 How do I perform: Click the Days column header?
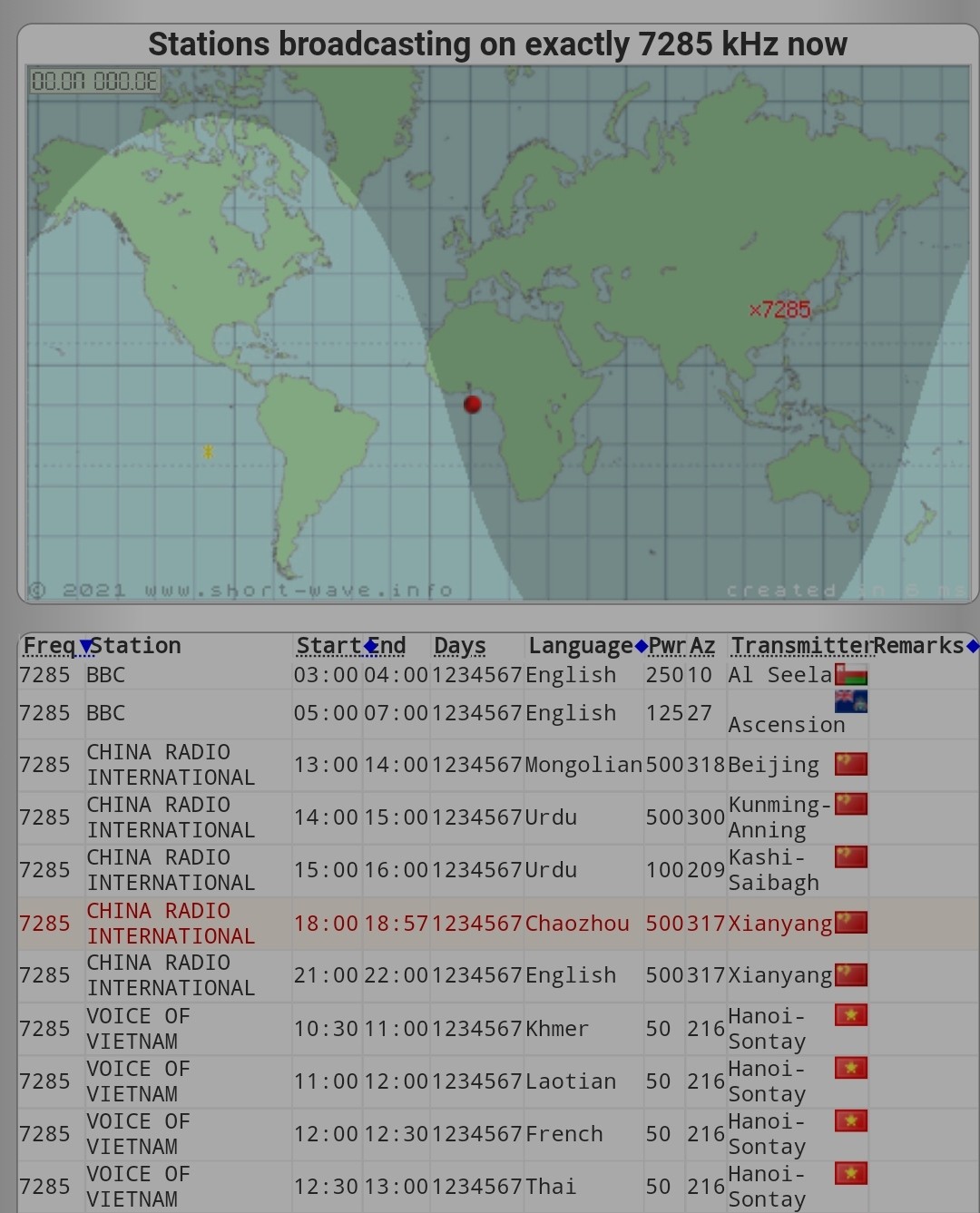point(460,646)
